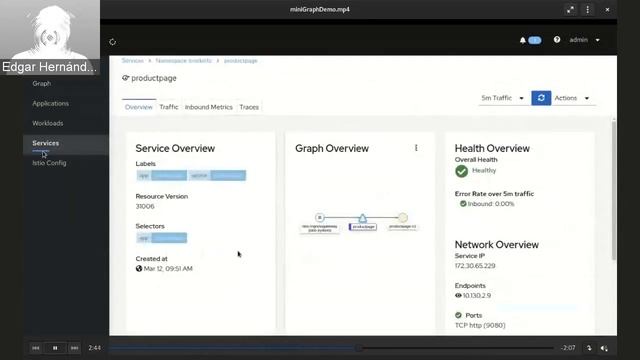640x360 pixels.
Task: Open the Actions dropdown menu
Action: (572, 98)
